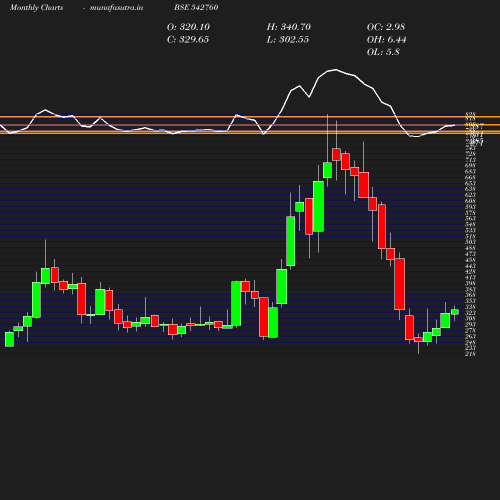Click the 218 price axis label

pyautogui.click(x=470, y=354)
